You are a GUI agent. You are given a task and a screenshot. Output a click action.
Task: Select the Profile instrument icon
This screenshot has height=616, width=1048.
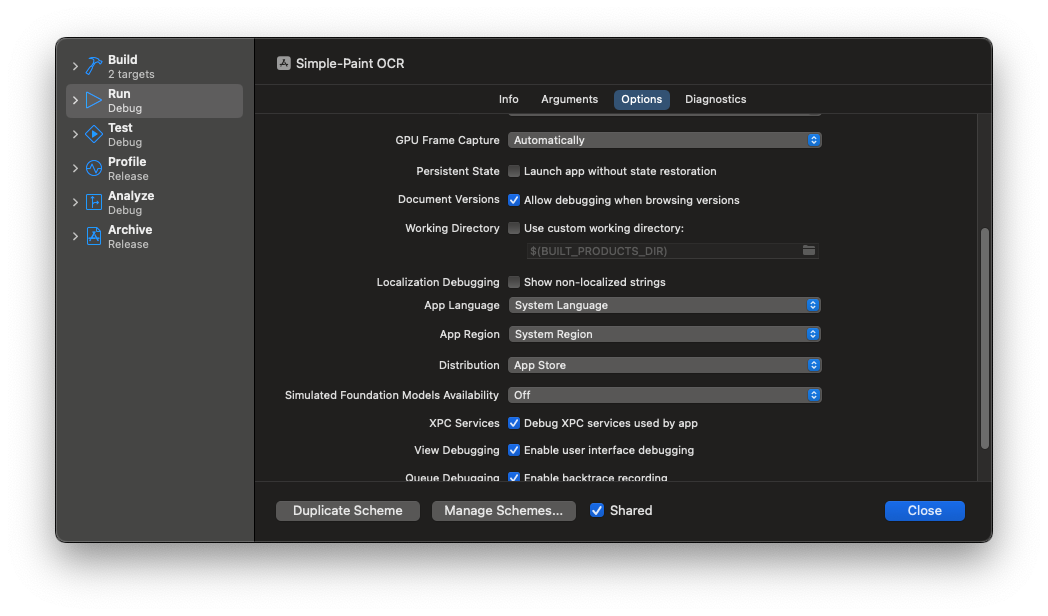coord(93,169)
